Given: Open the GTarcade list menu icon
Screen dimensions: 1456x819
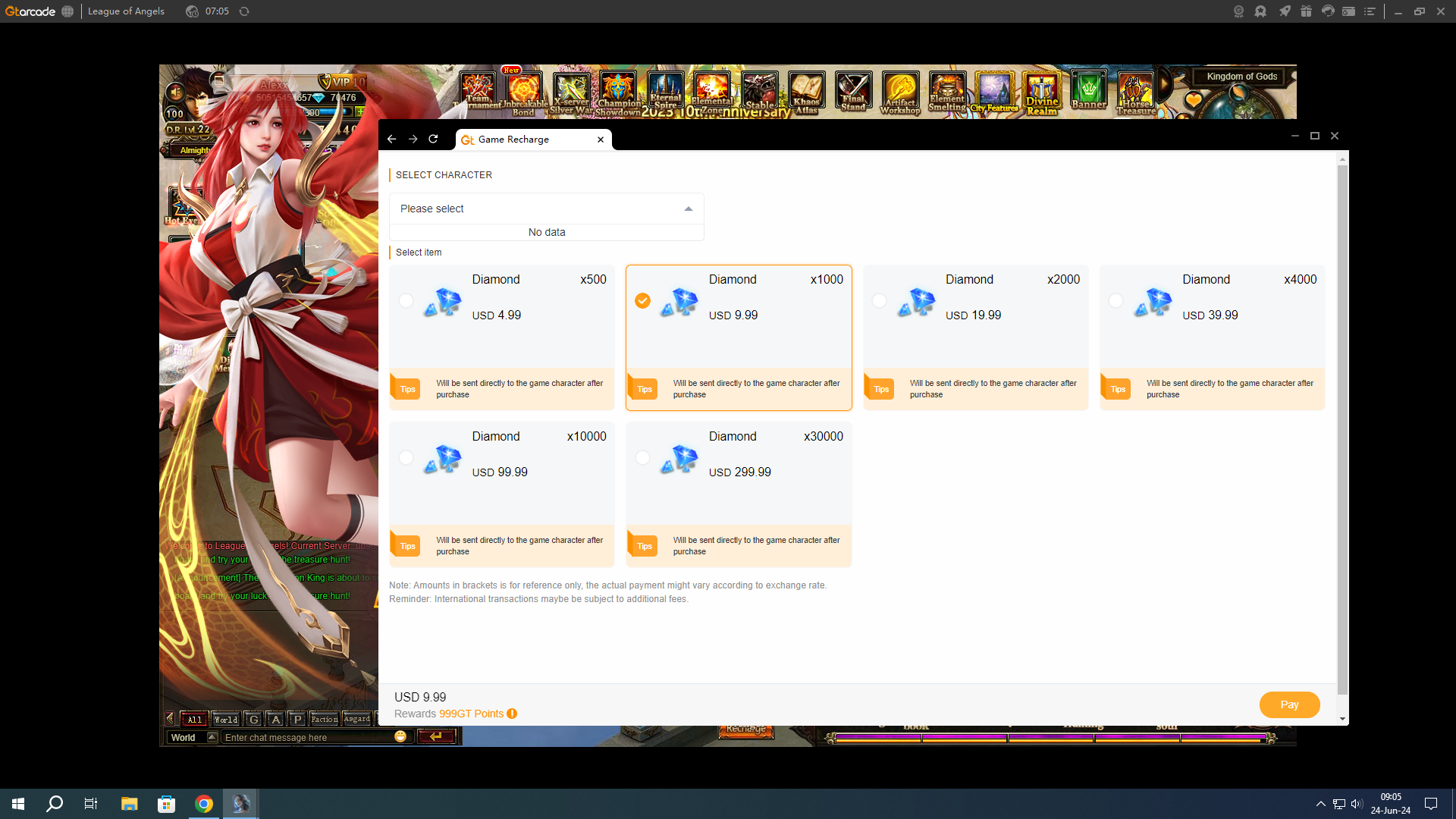Looking at the screenshot, I should [x=1370, y=11].
